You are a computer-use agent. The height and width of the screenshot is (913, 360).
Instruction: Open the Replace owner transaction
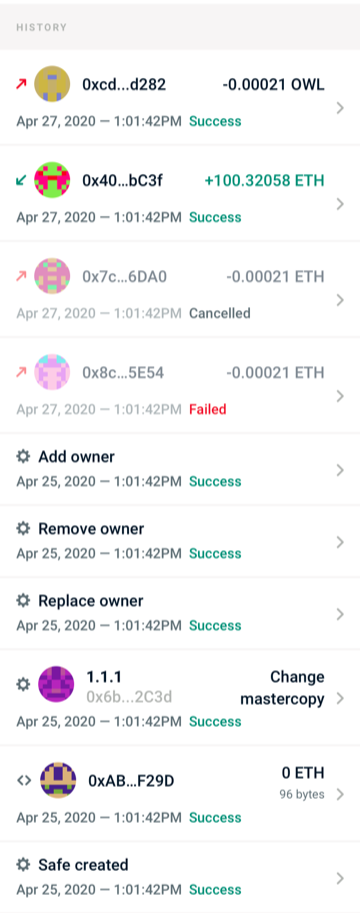tap(180, 613)
